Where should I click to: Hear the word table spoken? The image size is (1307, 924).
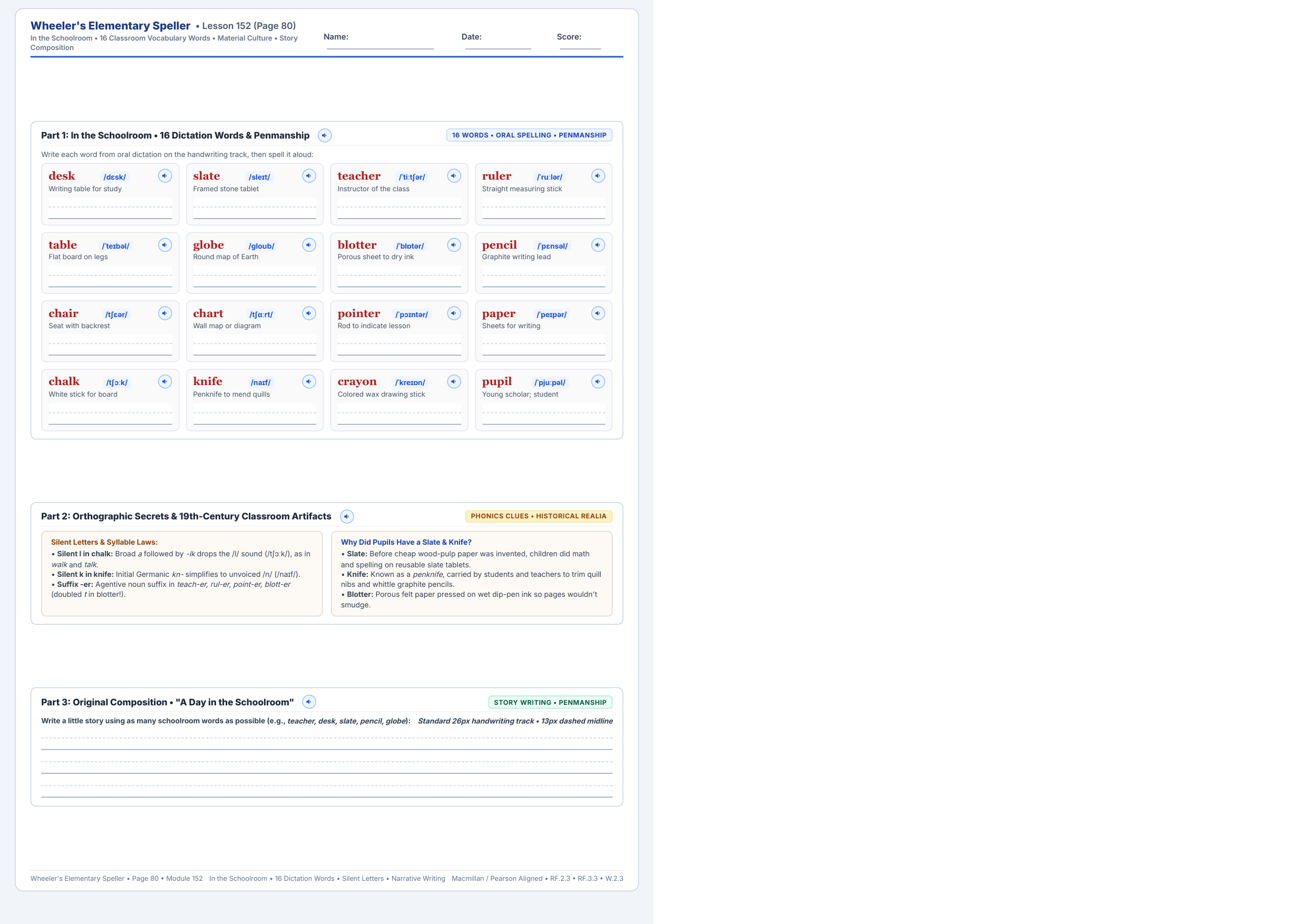pyautogui.click(x=165, y=244)
